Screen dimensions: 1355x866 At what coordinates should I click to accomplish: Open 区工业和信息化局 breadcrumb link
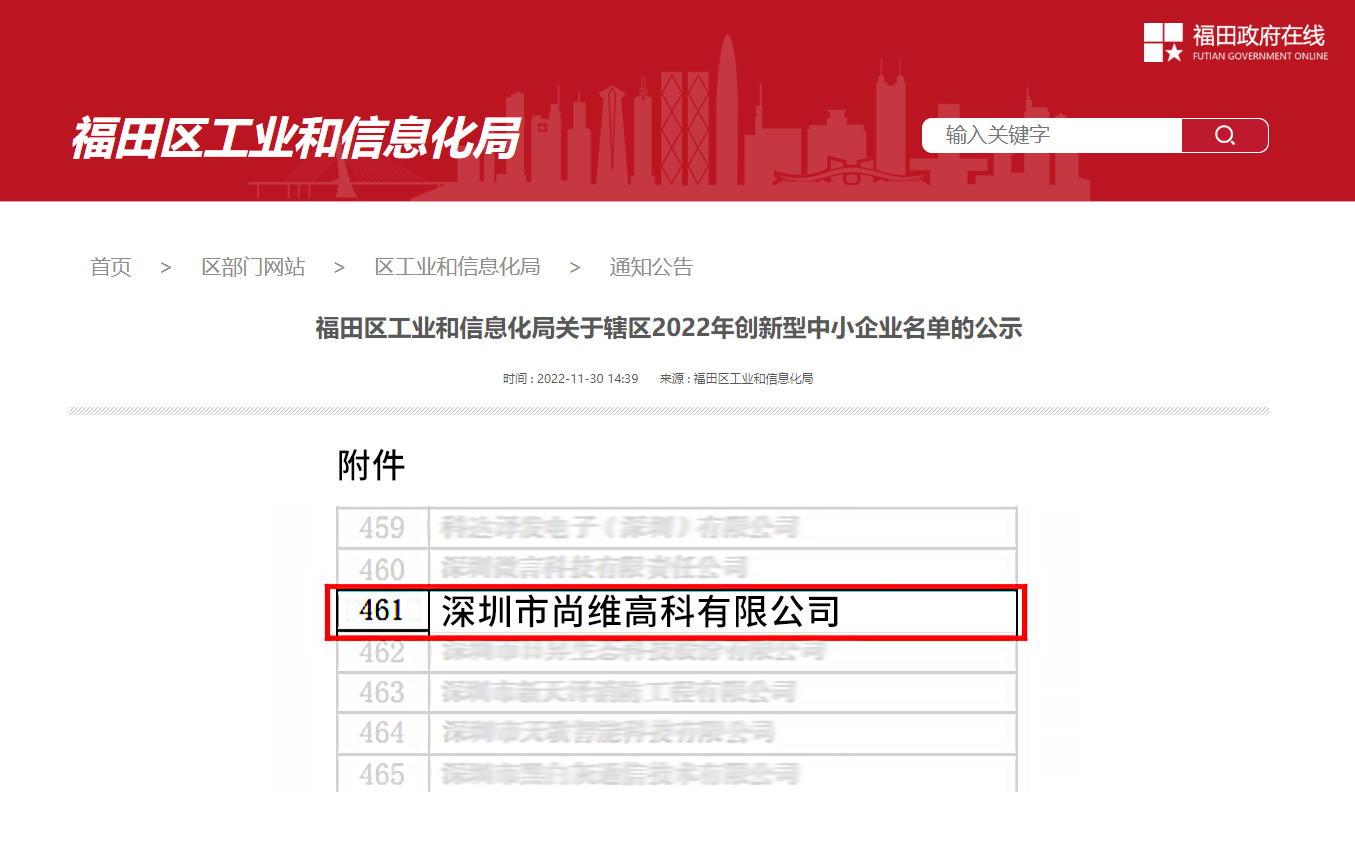tap(457, 267)
